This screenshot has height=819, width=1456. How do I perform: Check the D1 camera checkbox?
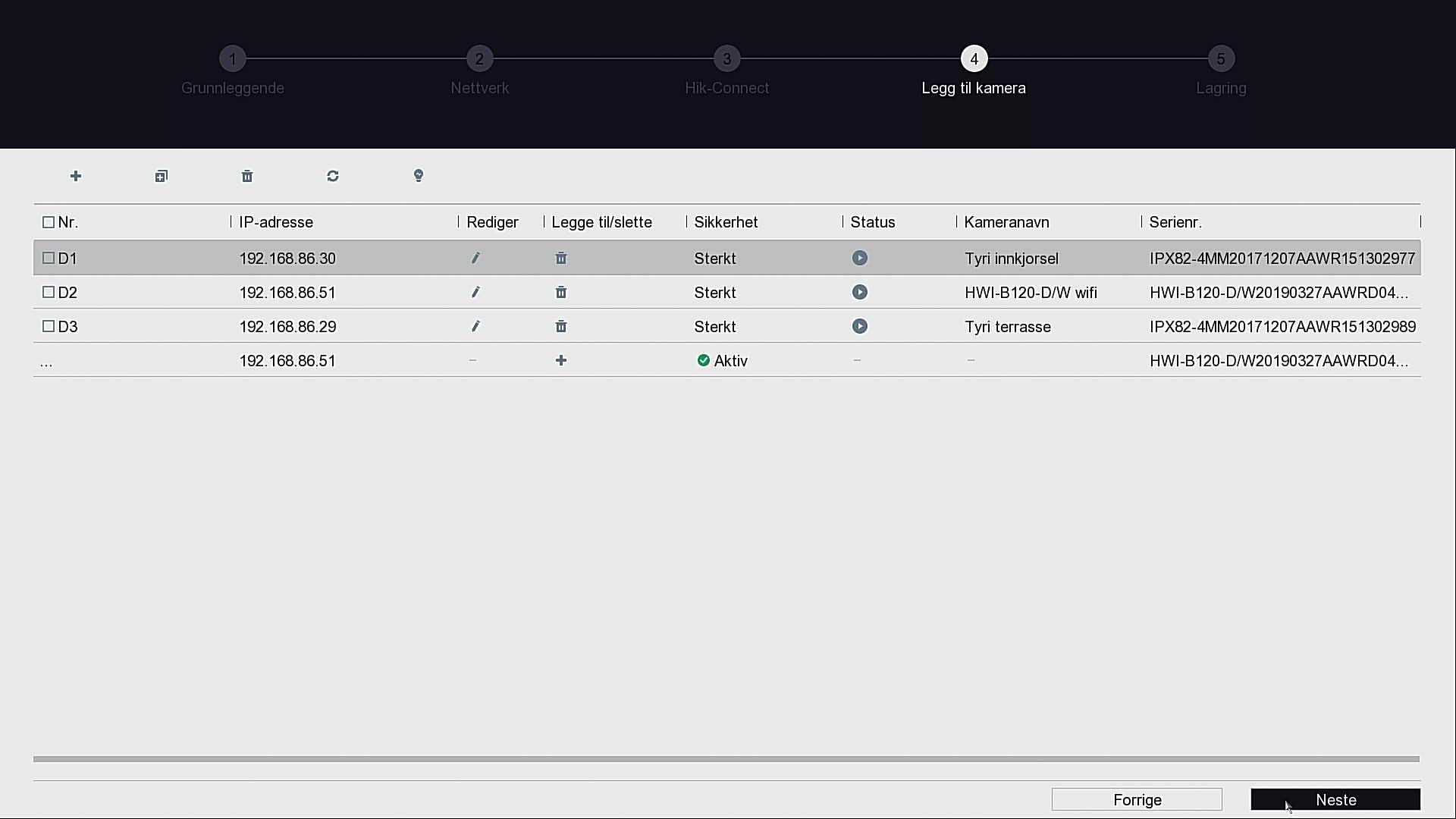[x=49, y=259]
